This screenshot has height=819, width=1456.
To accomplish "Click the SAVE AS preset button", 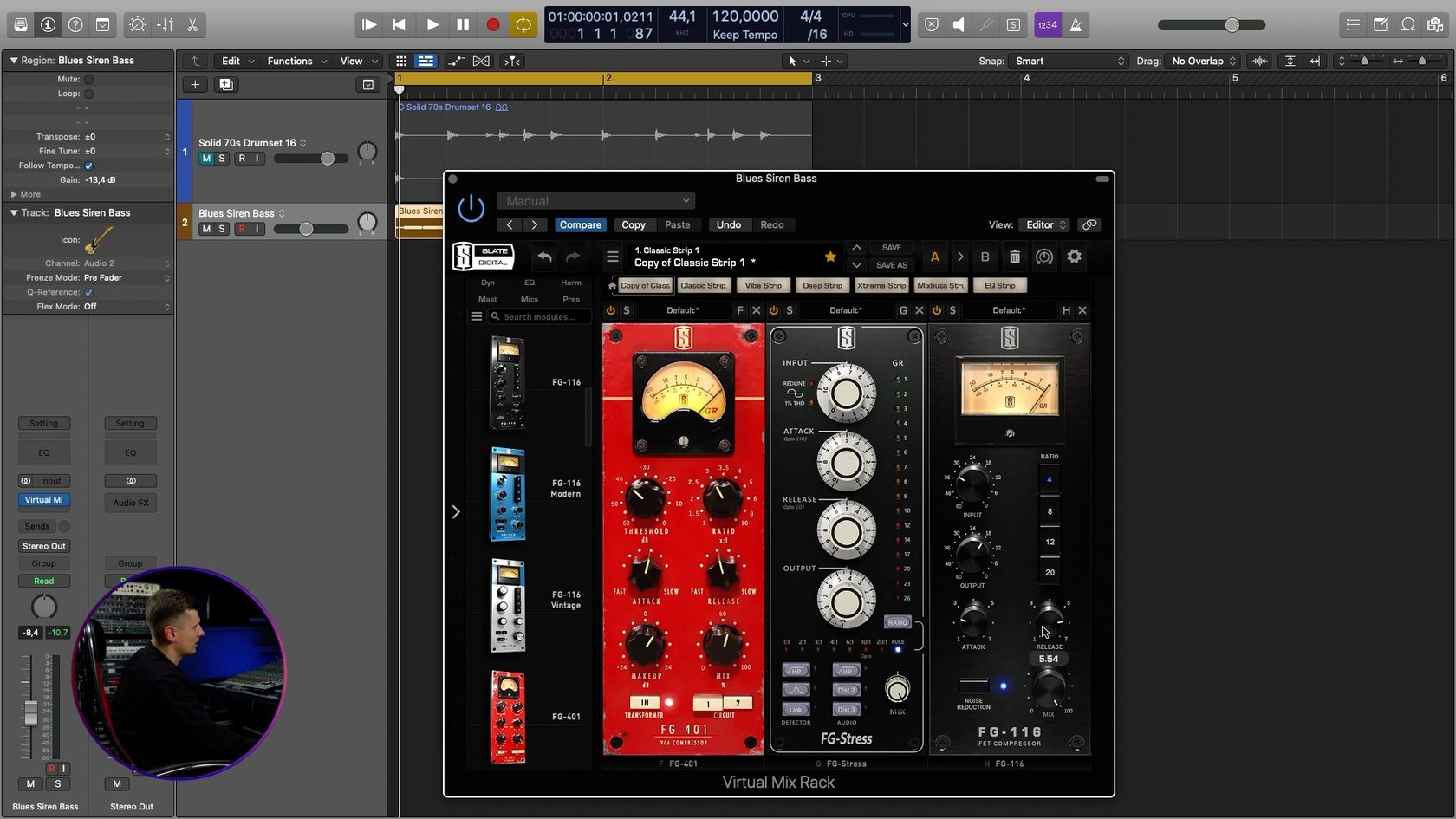I will 891,265.
